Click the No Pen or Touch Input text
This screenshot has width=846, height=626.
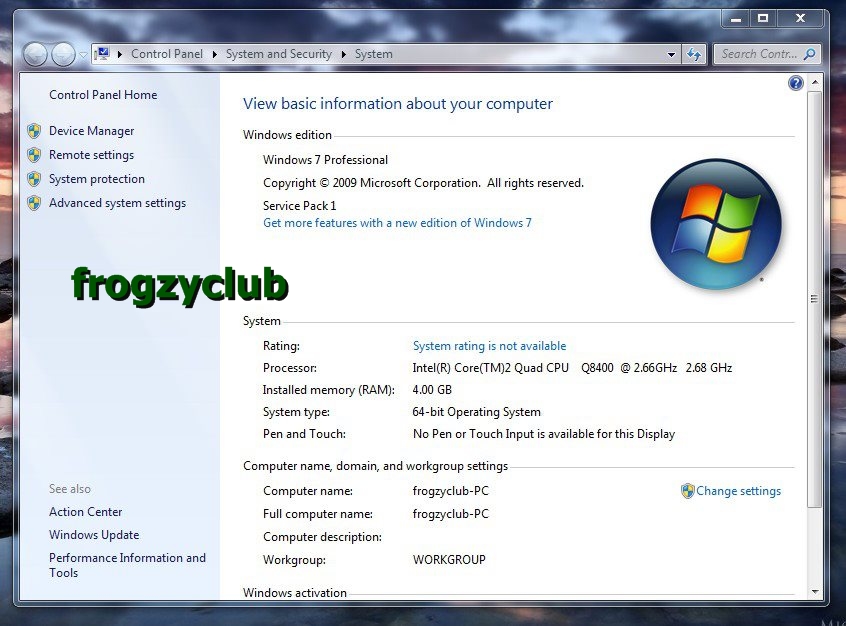coord(544,434)
